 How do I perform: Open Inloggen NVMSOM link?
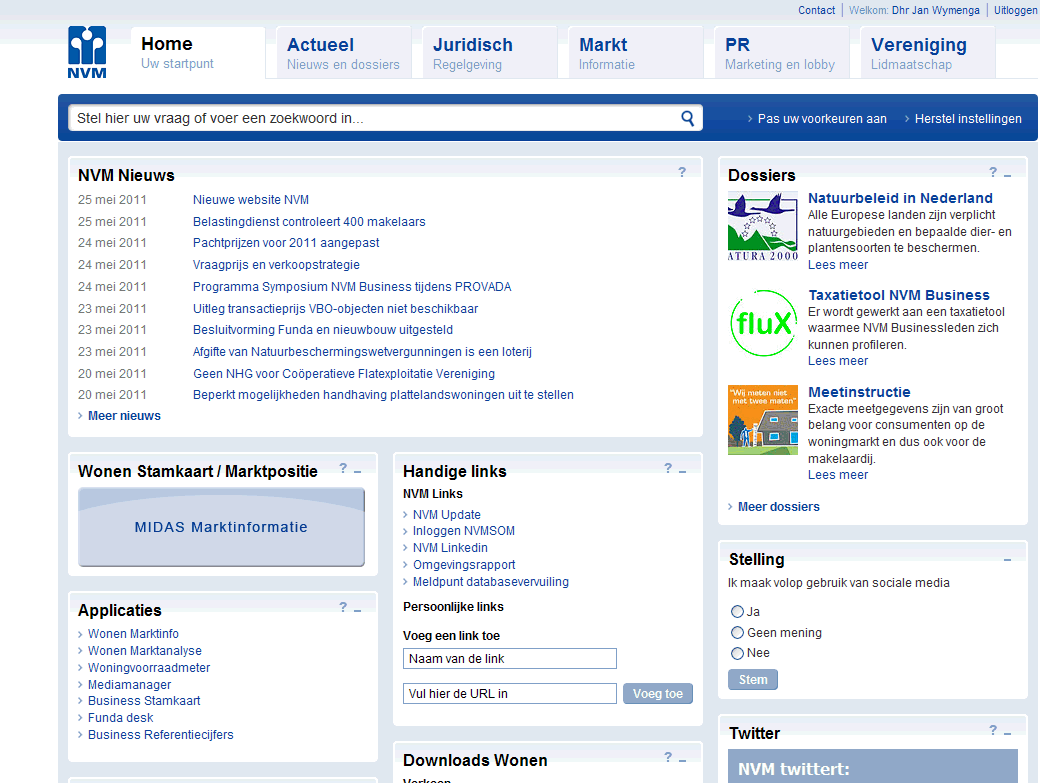point(464,530)
